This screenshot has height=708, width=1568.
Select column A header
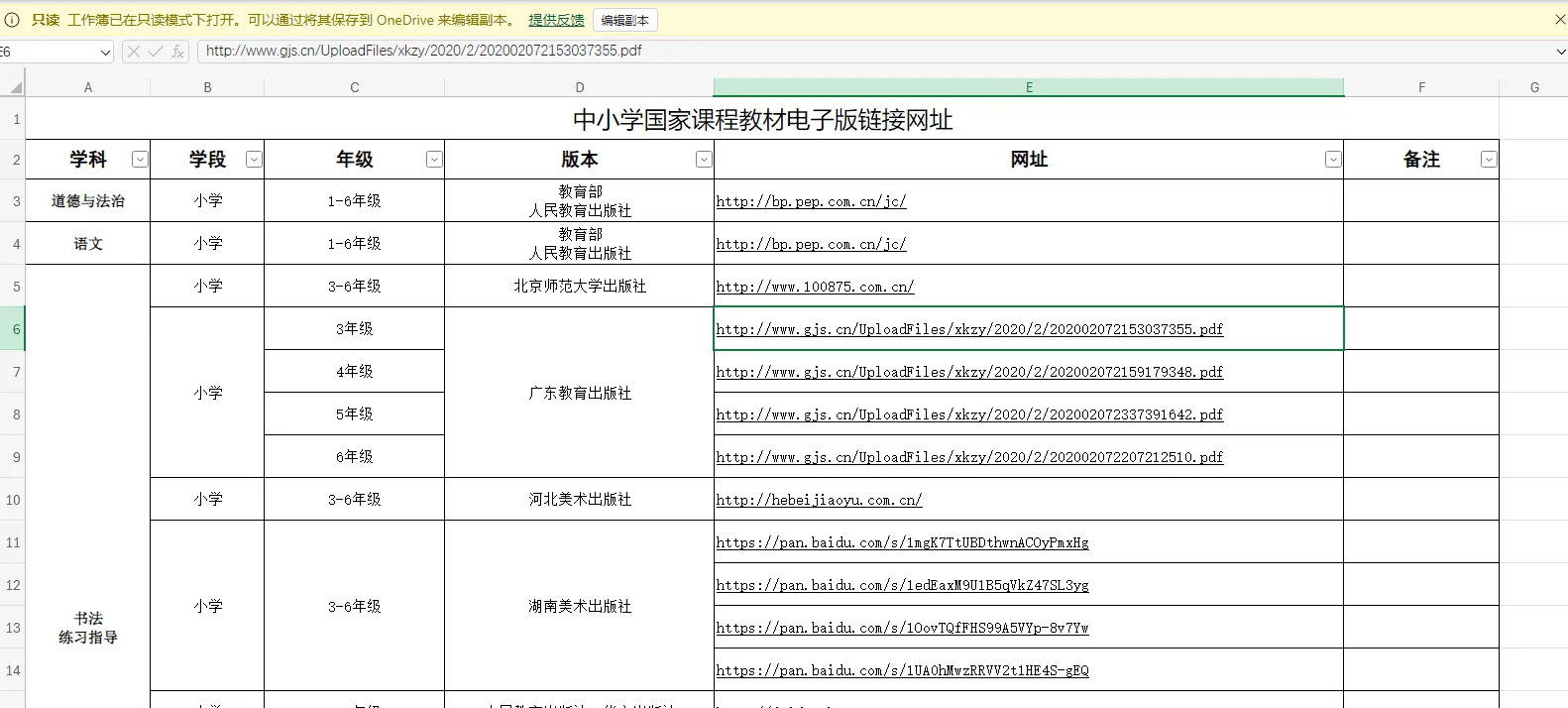point(88,87)
